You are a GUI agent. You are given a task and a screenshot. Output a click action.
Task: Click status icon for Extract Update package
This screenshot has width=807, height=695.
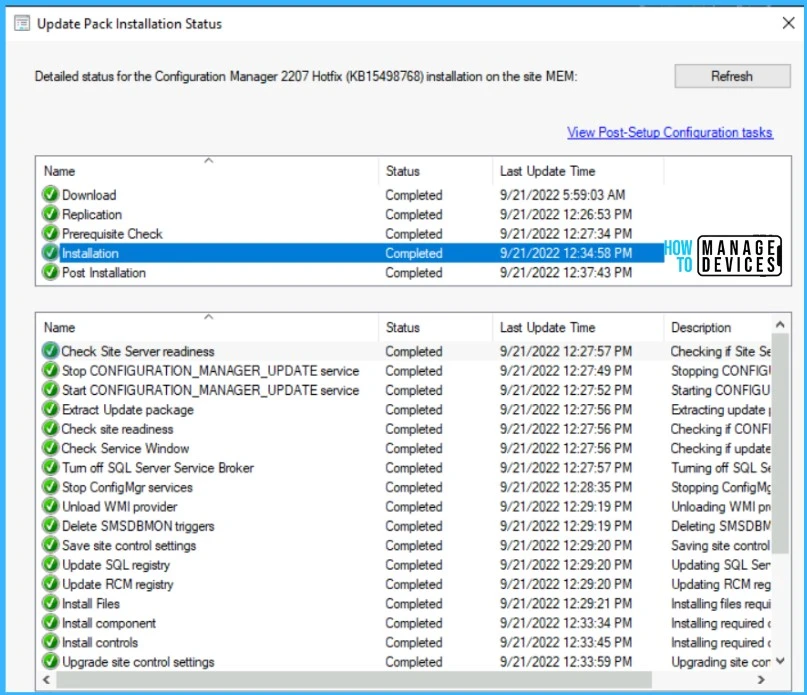50,409
